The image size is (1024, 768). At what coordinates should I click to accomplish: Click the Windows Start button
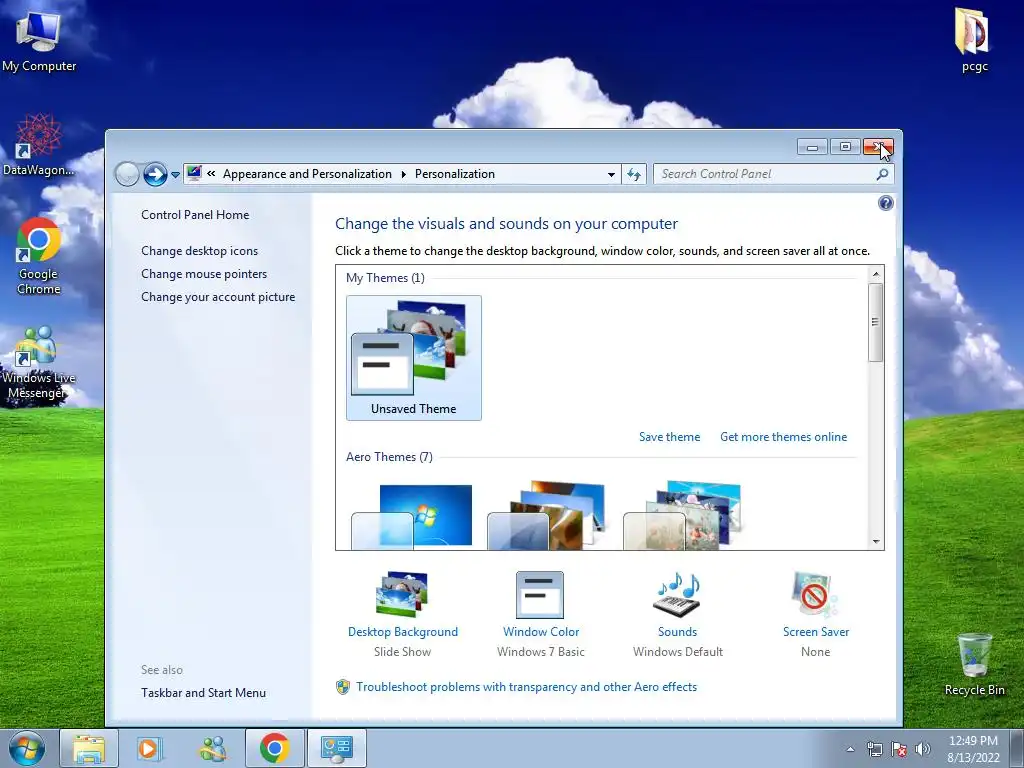(27, 748)
